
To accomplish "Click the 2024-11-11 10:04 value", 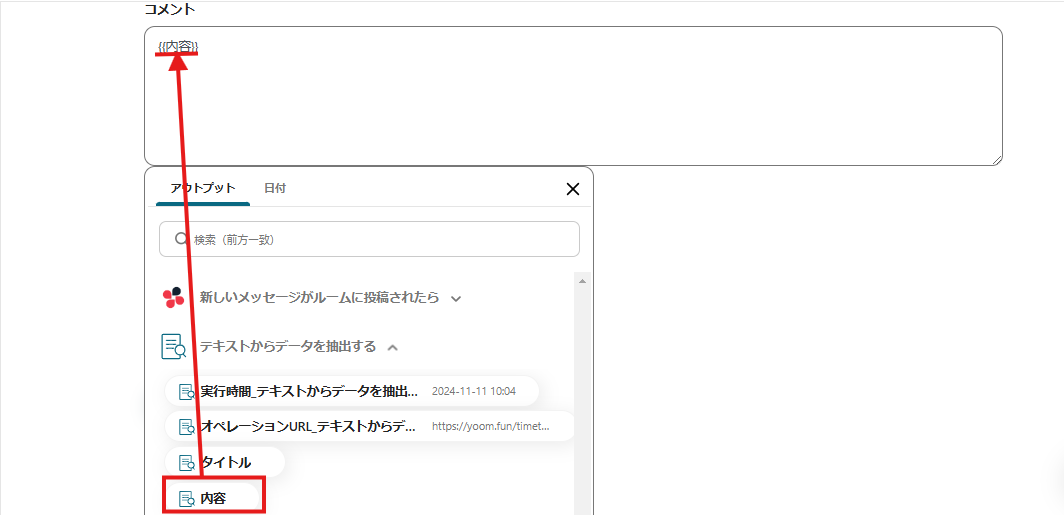I will pyautogui.click(x=474, y=392).
